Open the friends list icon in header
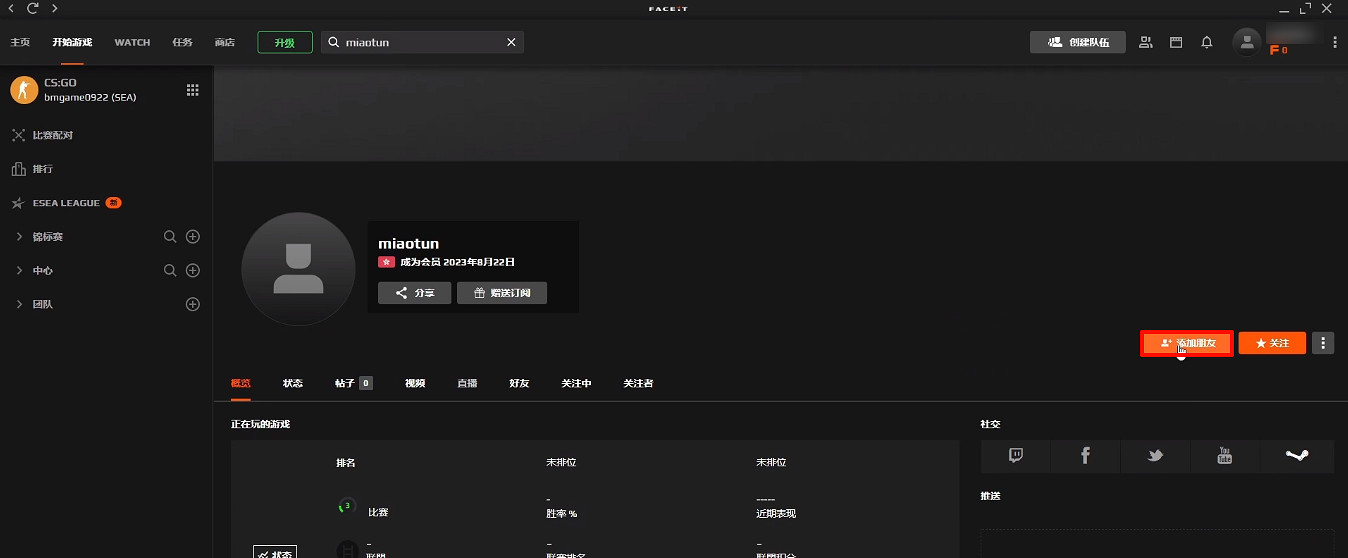 point(1146,42)
